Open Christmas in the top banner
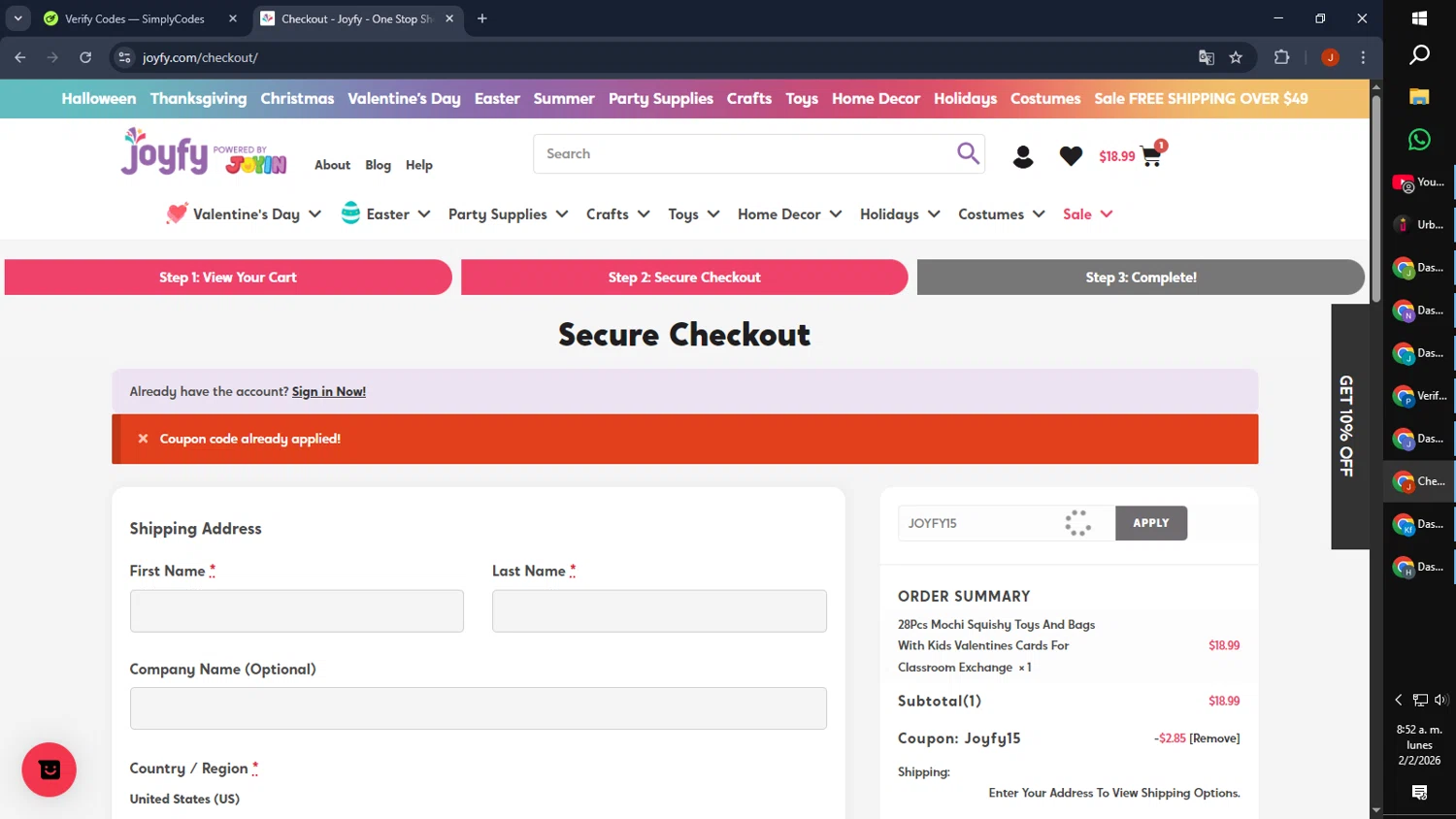Image resolution: width=1456 pixels, height=819 pixels. click(297, 98)
